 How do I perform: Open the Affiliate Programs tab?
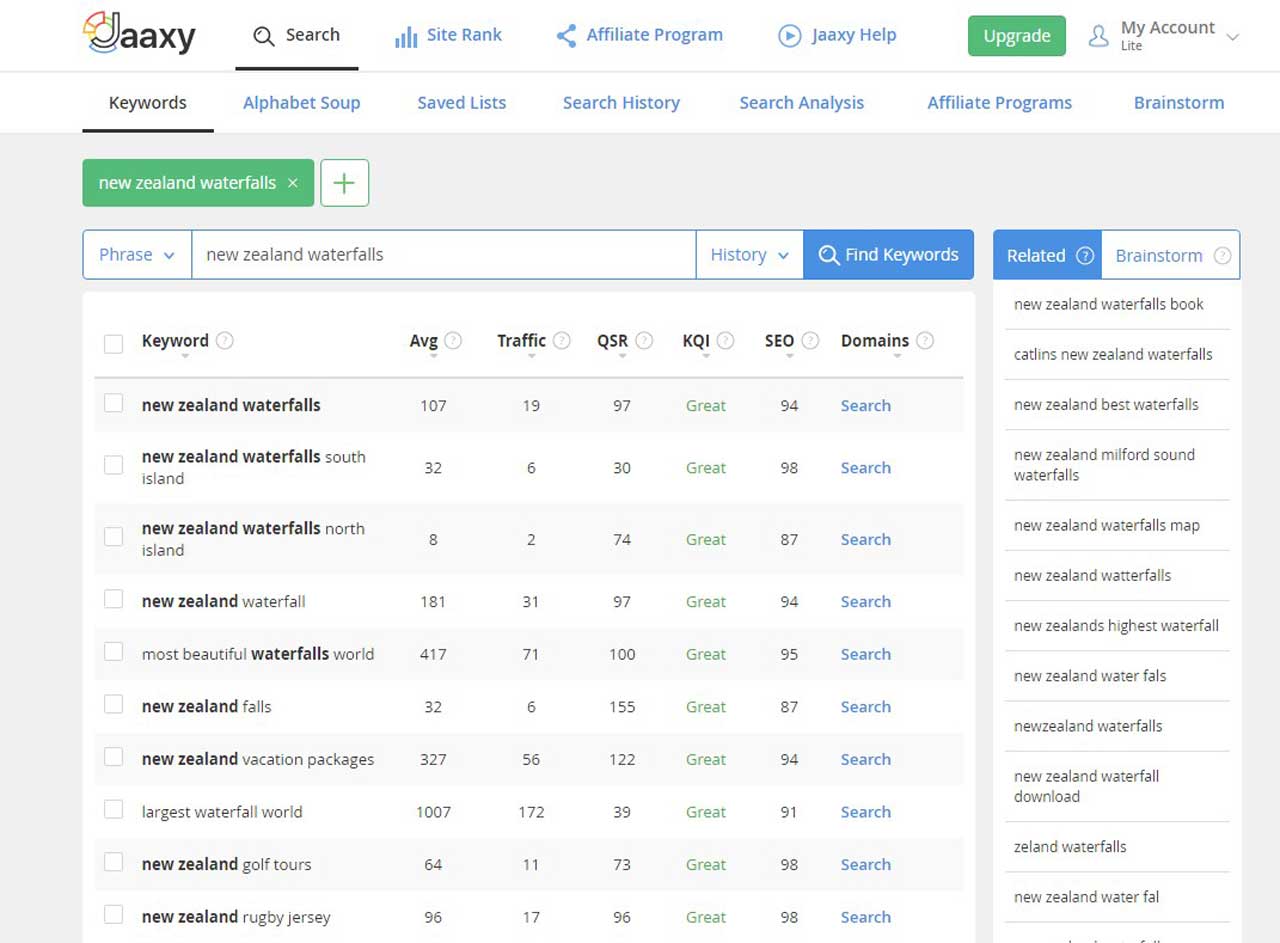[999, 102]
